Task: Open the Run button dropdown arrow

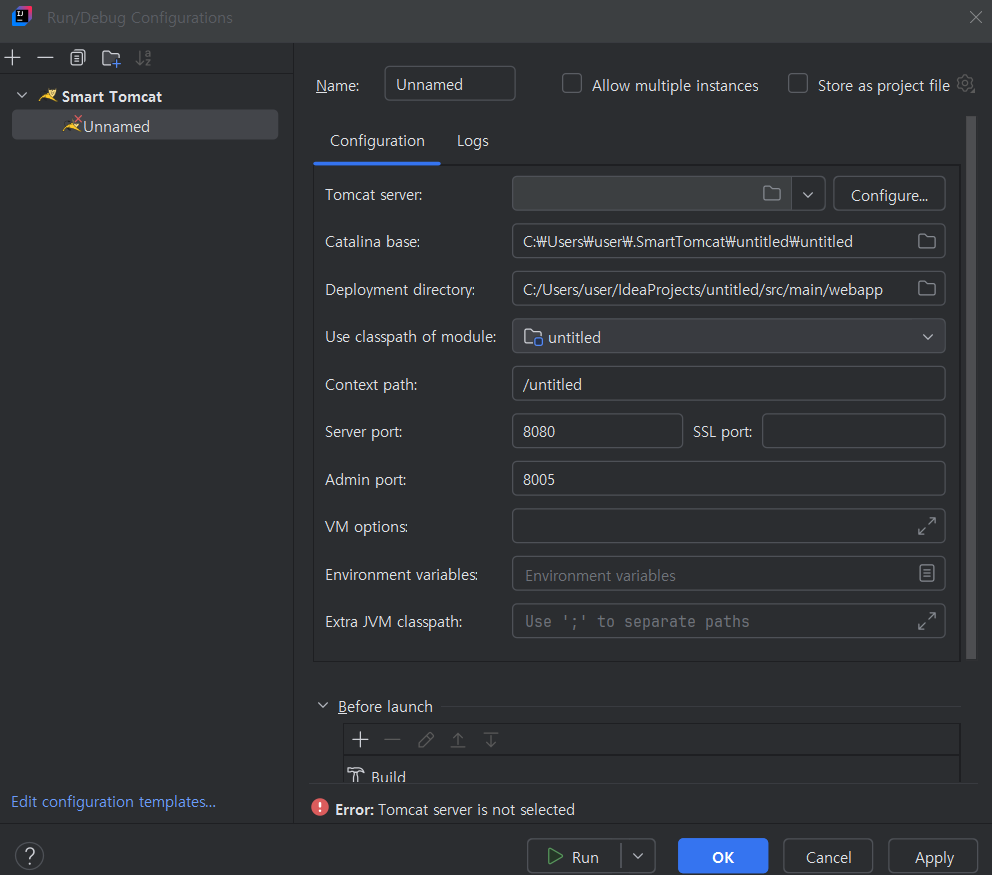Action: [x=638, y=857]
